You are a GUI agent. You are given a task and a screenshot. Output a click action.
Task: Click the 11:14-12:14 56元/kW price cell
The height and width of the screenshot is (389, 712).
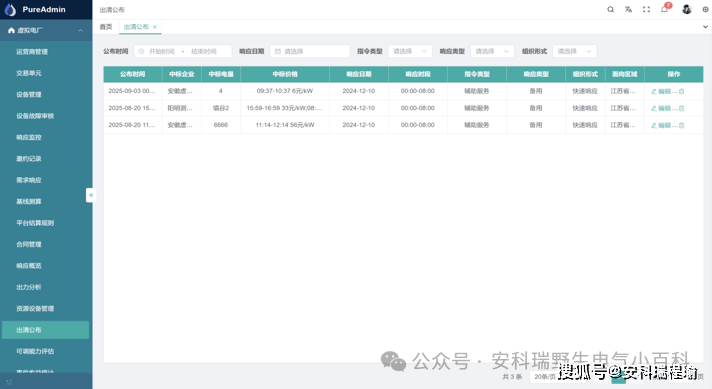[285, 125]
